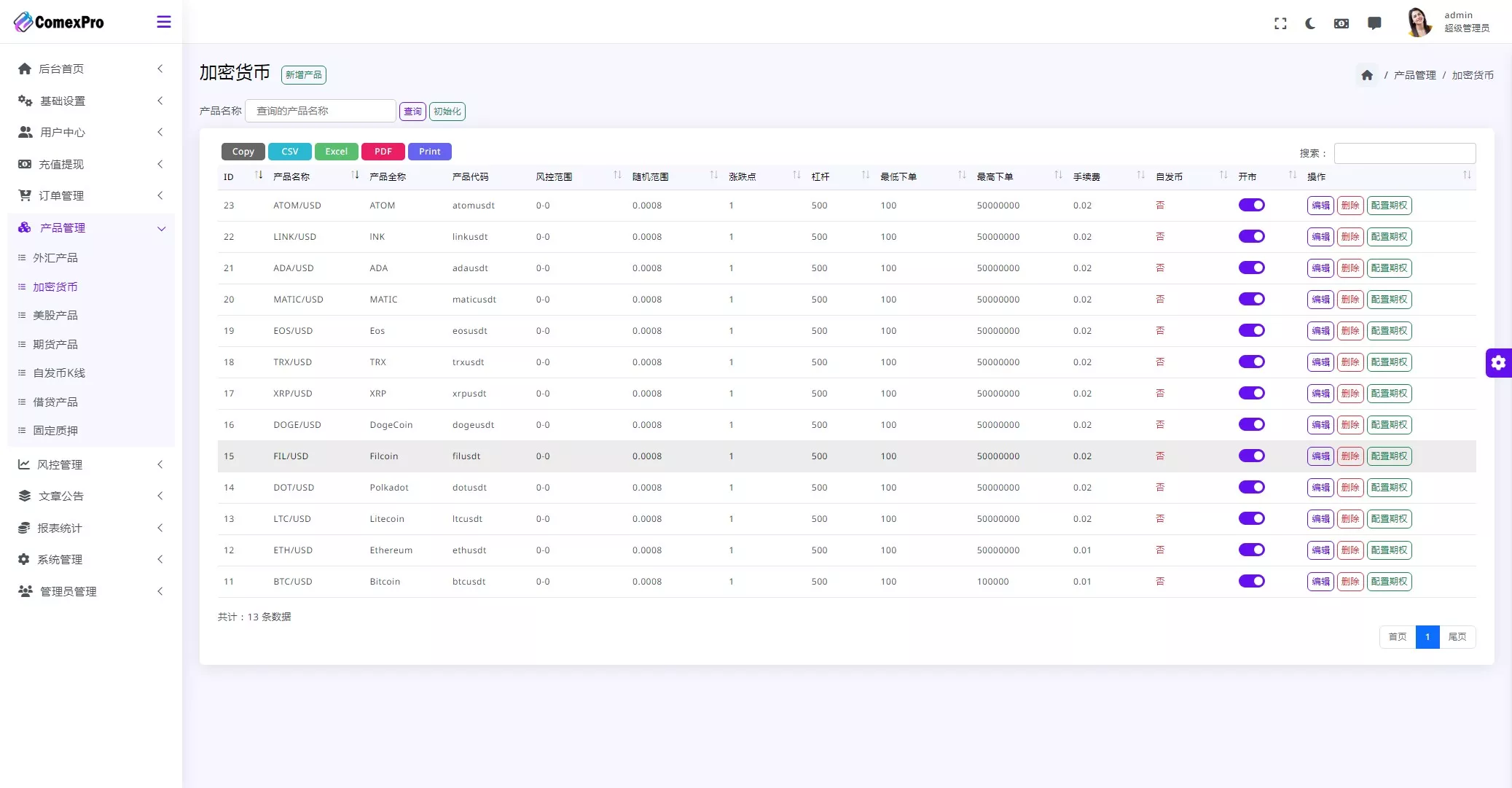This screenshot has width=1512, height=788.
Task: Expand the 风控管理 menu chevron
Action: point(160,464)
